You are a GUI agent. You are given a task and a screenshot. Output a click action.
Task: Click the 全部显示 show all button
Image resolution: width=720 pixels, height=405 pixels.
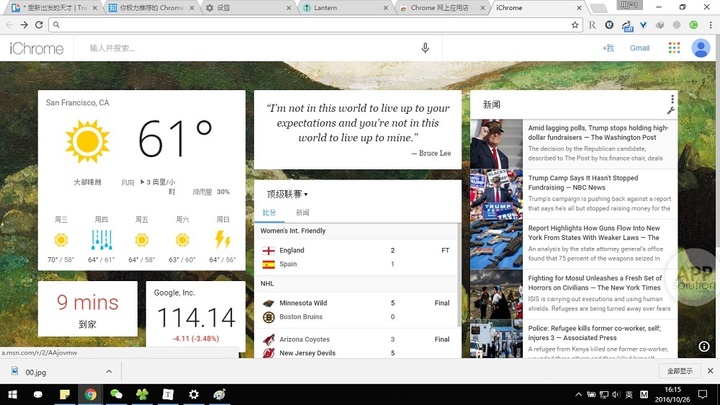click(680, 371)
